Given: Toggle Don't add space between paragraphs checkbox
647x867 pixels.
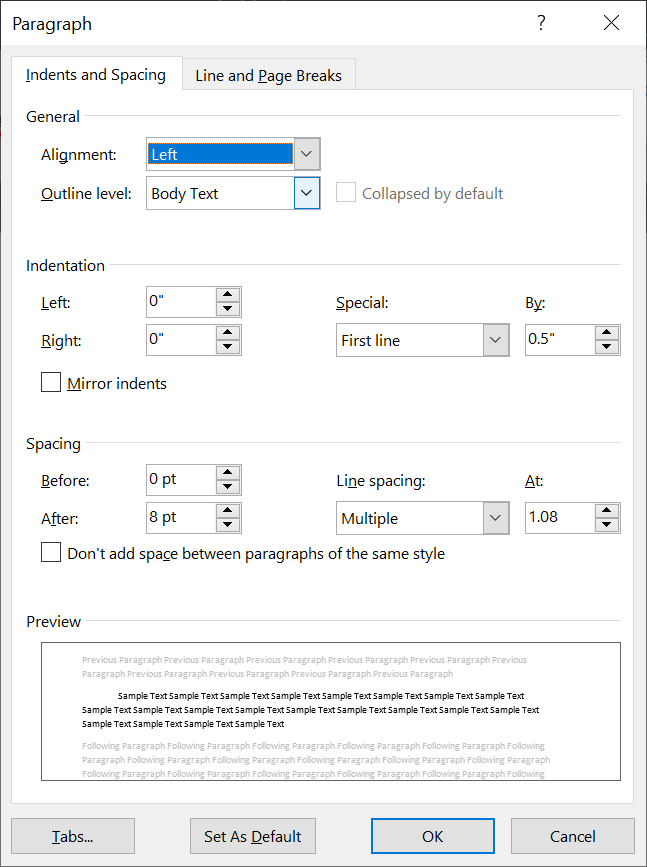Looking at the screenshot, I should click(51, 553).
